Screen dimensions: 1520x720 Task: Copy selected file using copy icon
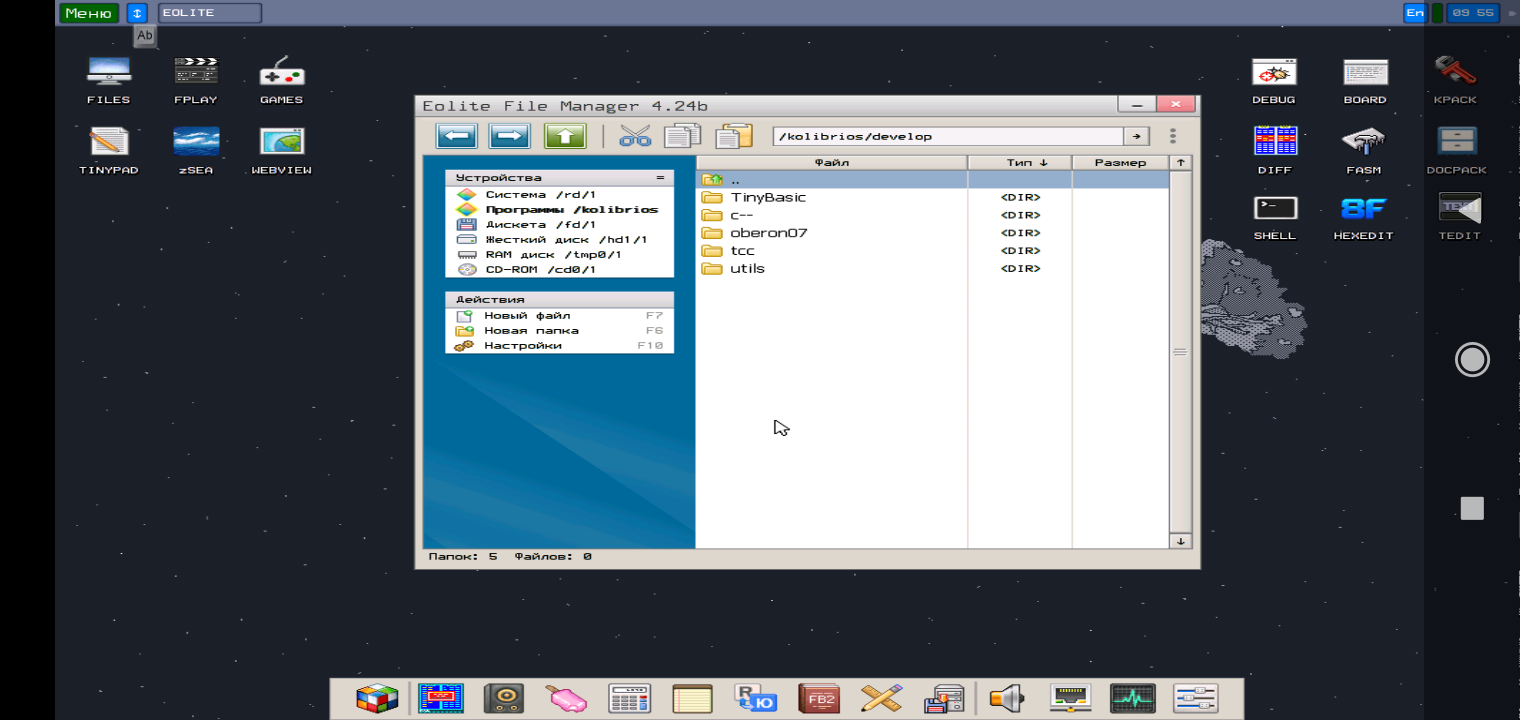tap(683, 136)
